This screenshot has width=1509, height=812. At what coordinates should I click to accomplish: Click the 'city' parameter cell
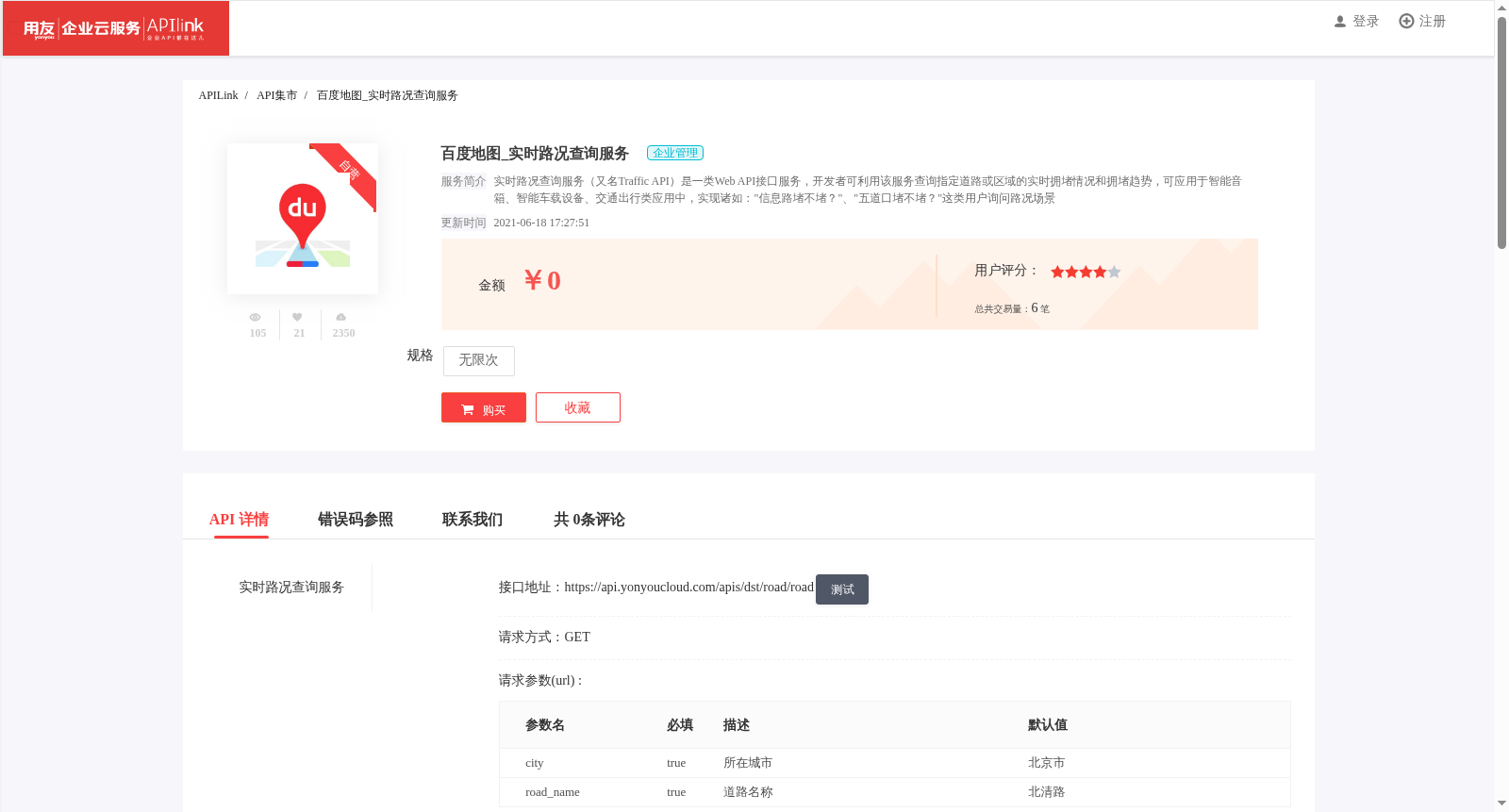pyautogui.click(x=535, y=763)
